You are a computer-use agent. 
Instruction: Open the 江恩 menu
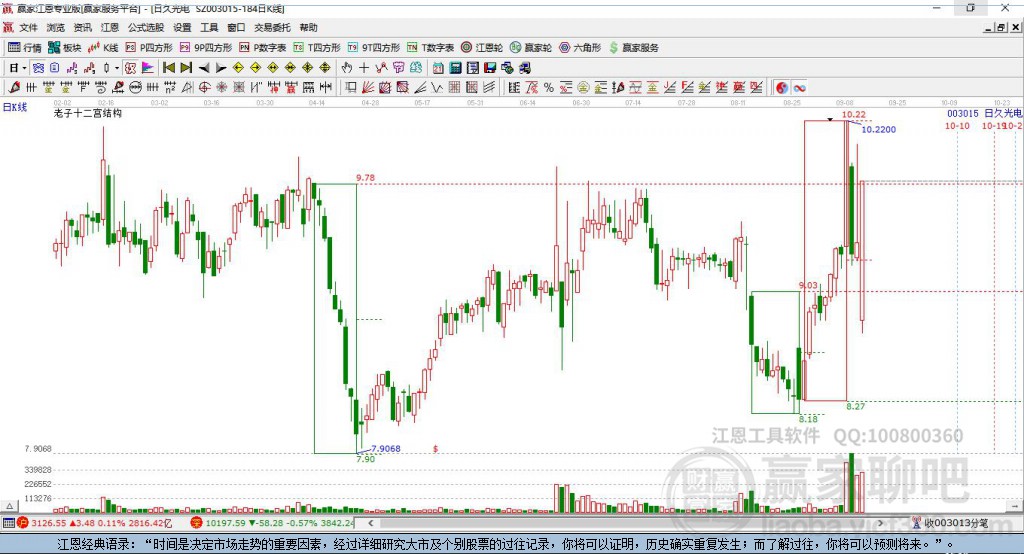[110, 27]
